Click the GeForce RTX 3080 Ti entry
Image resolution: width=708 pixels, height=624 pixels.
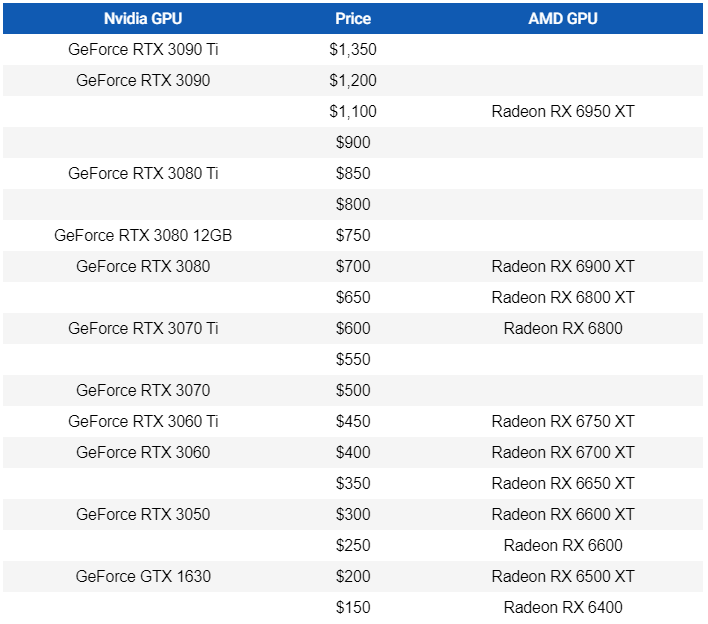coord(143,173)
